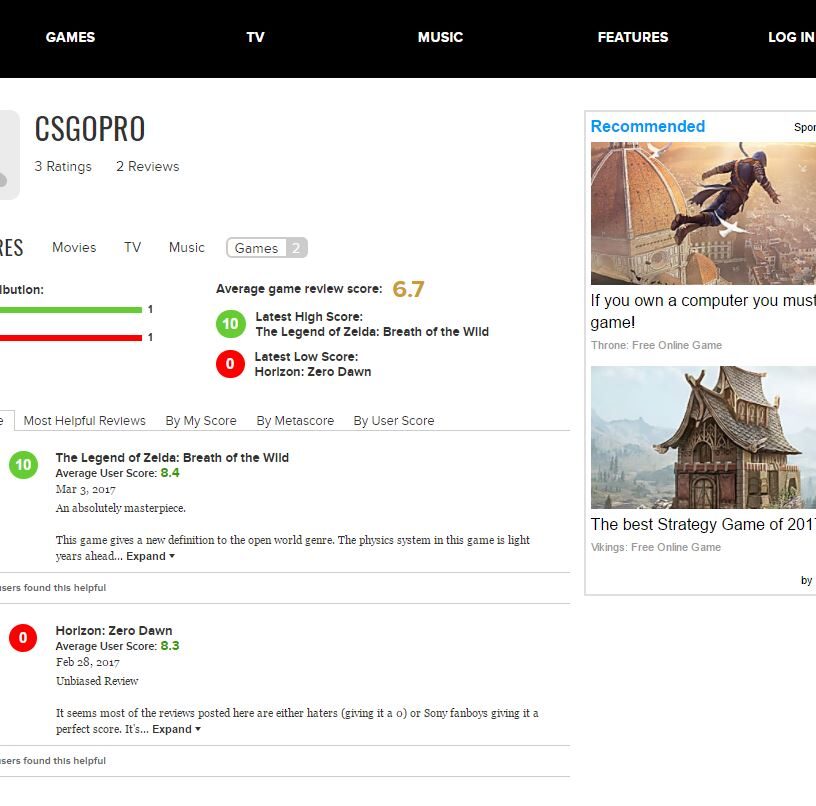Expand the Horizon: Zero Dawn review text
816x806 pixels.
coord(176,730)
